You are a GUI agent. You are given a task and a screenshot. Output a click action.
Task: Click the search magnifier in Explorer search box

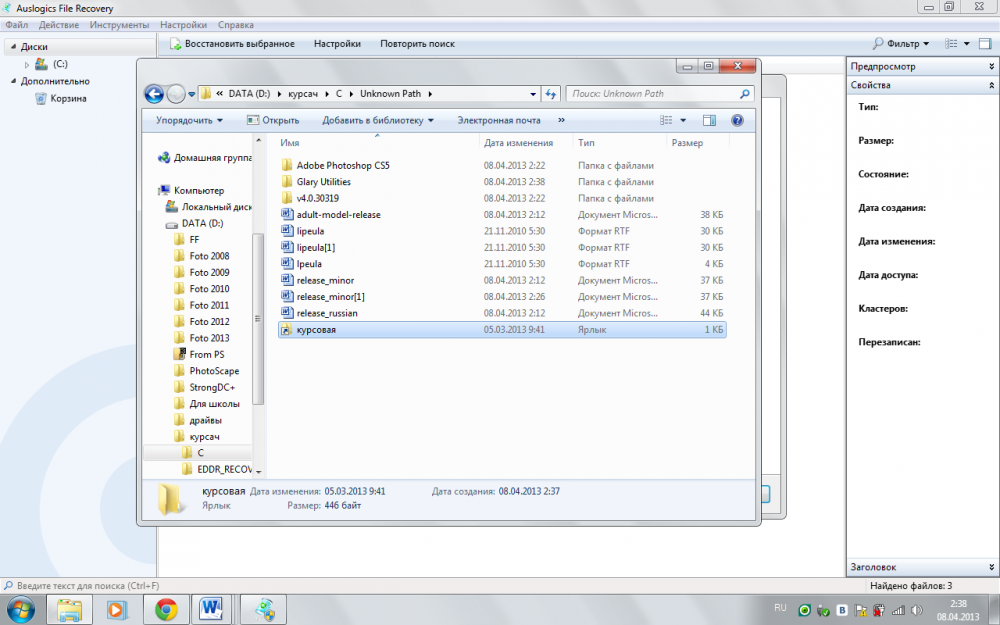pos(744,94)
